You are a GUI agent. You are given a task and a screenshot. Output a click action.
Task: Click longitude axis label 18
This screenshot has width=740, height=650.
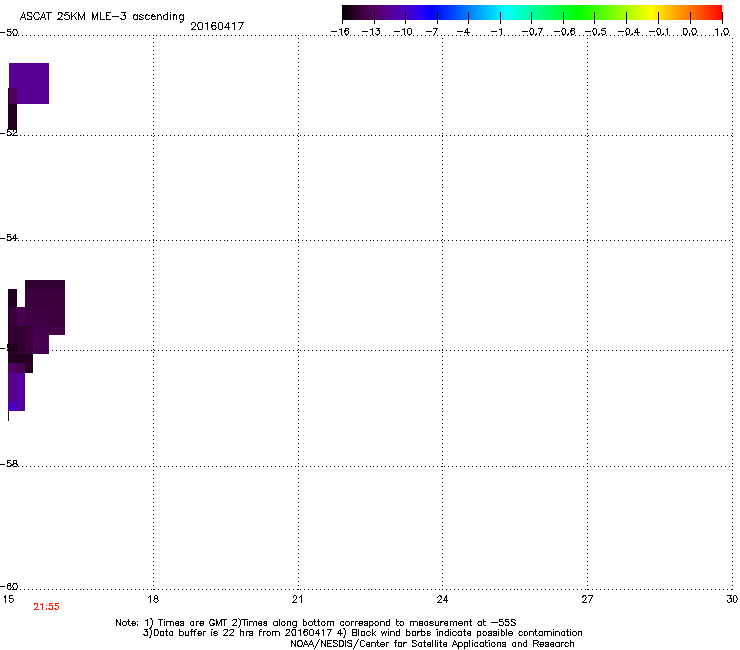coord(153,599)
